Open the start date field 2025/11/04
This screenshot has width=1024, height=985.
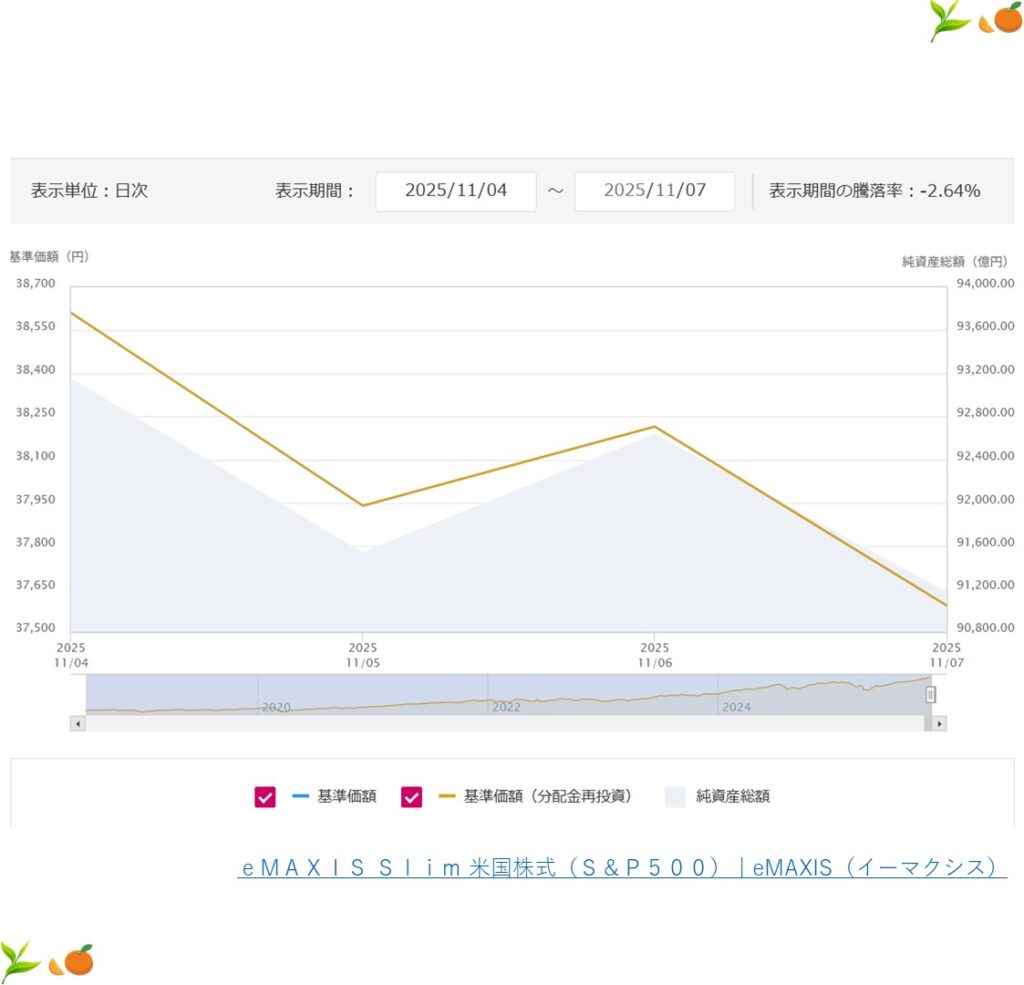point(456,191)
